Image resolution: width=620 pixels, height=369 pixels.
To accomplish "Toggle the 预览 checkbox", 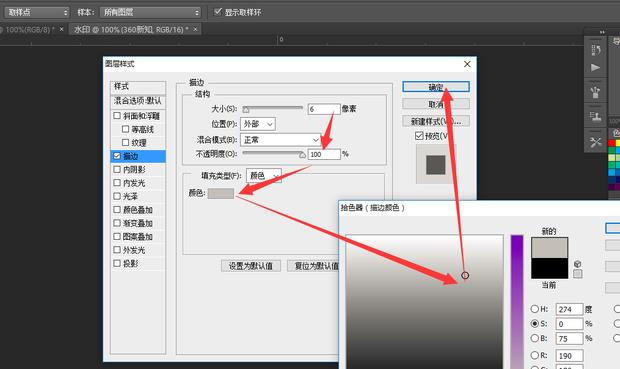I will coord(419,136).
